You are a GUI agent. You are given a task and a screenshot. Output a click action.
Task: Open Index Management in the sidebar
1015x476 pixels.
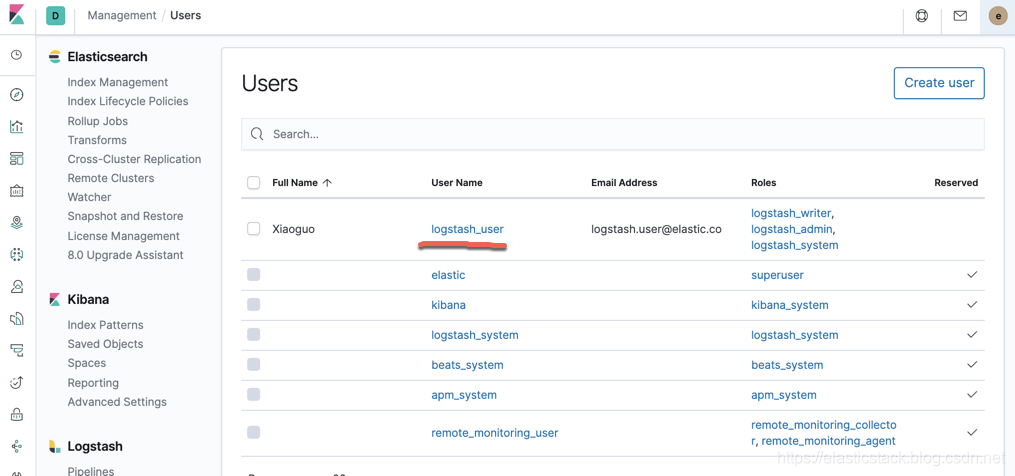pyautogui.click(x=118, y=82)
